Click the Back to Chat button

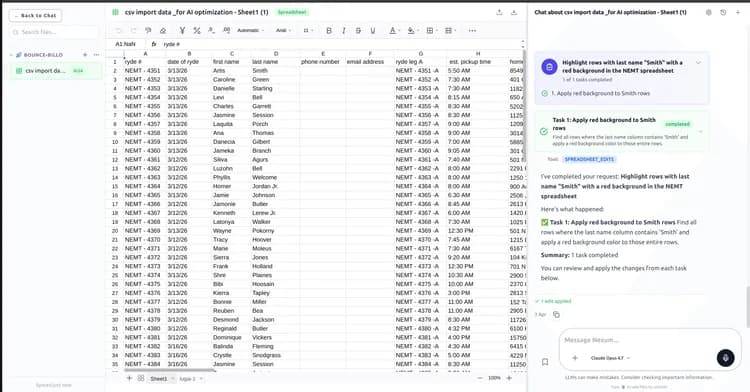35,15
